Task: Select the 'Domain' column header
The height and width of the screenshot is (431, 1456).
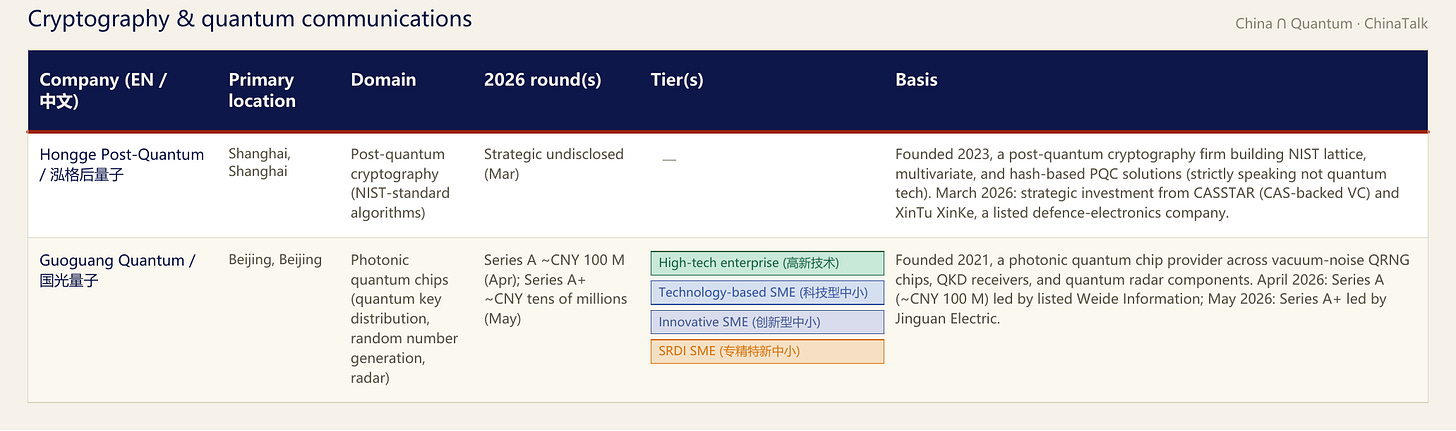Action: click(383, 80)
